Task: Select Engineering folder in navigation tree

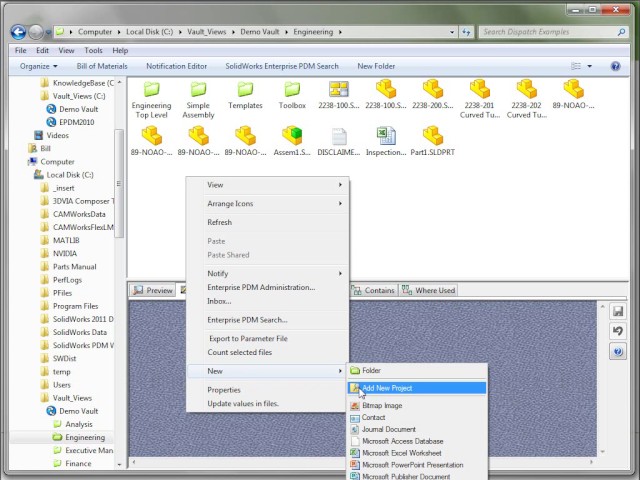Action: pyautogui.click(x=79, y=437)
